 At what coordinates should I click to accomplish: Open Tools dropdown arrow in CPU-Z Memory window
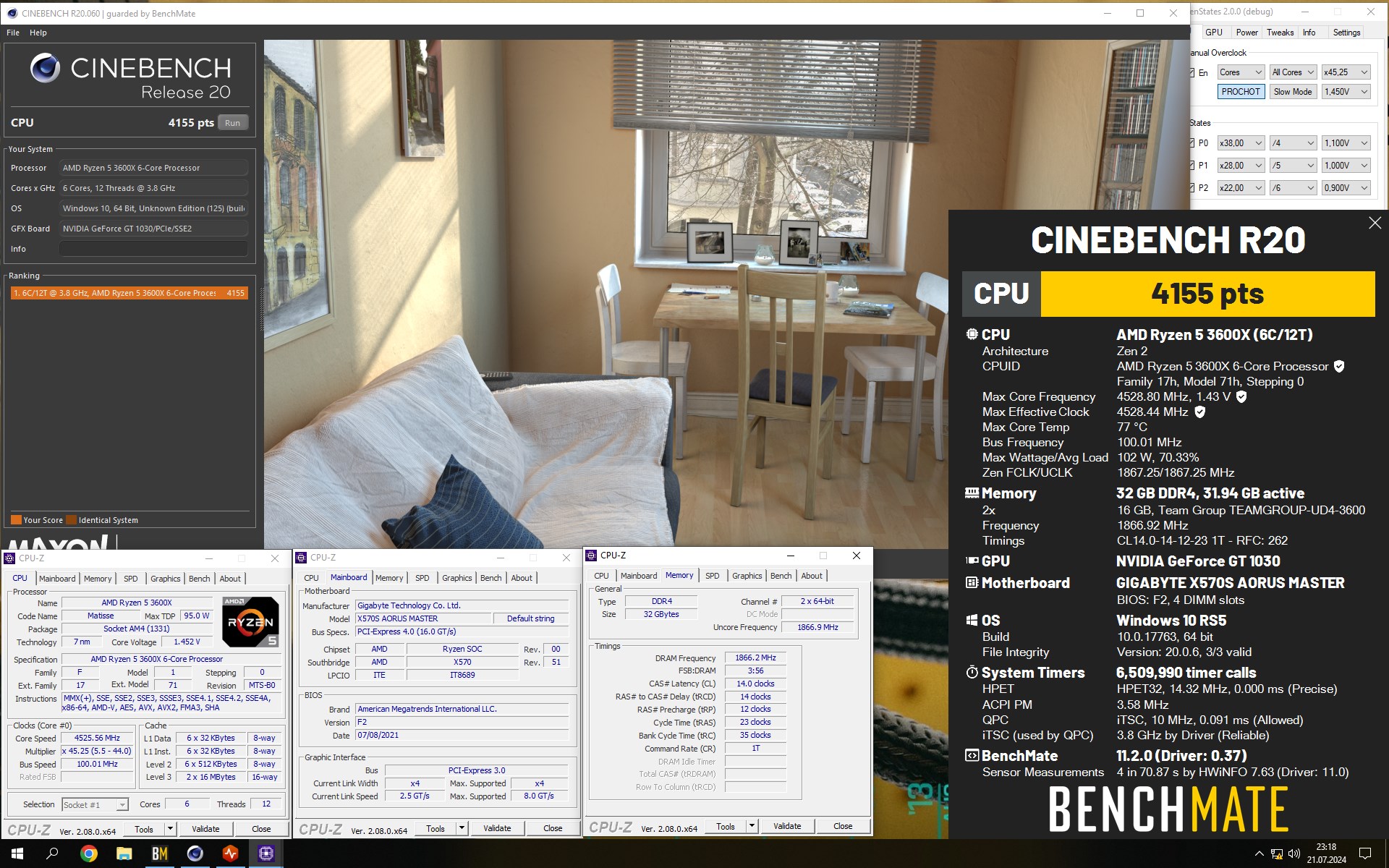tap(752, 826)
